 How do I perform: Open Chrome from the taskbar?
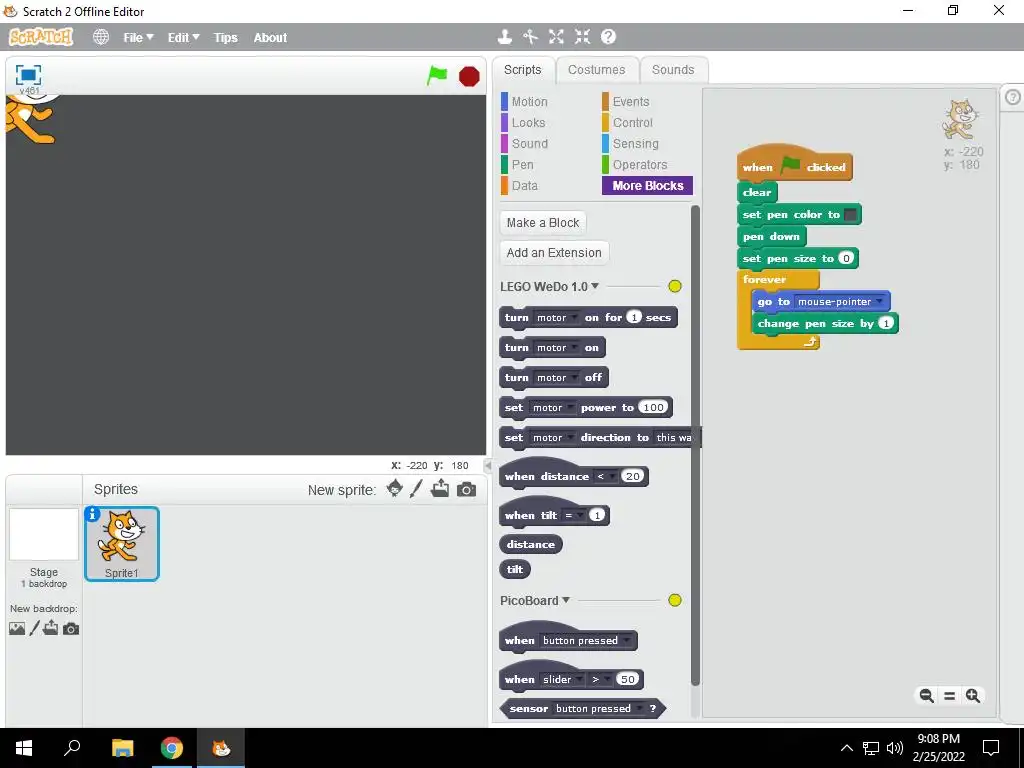pyautogui.click(x=172, y=748)
